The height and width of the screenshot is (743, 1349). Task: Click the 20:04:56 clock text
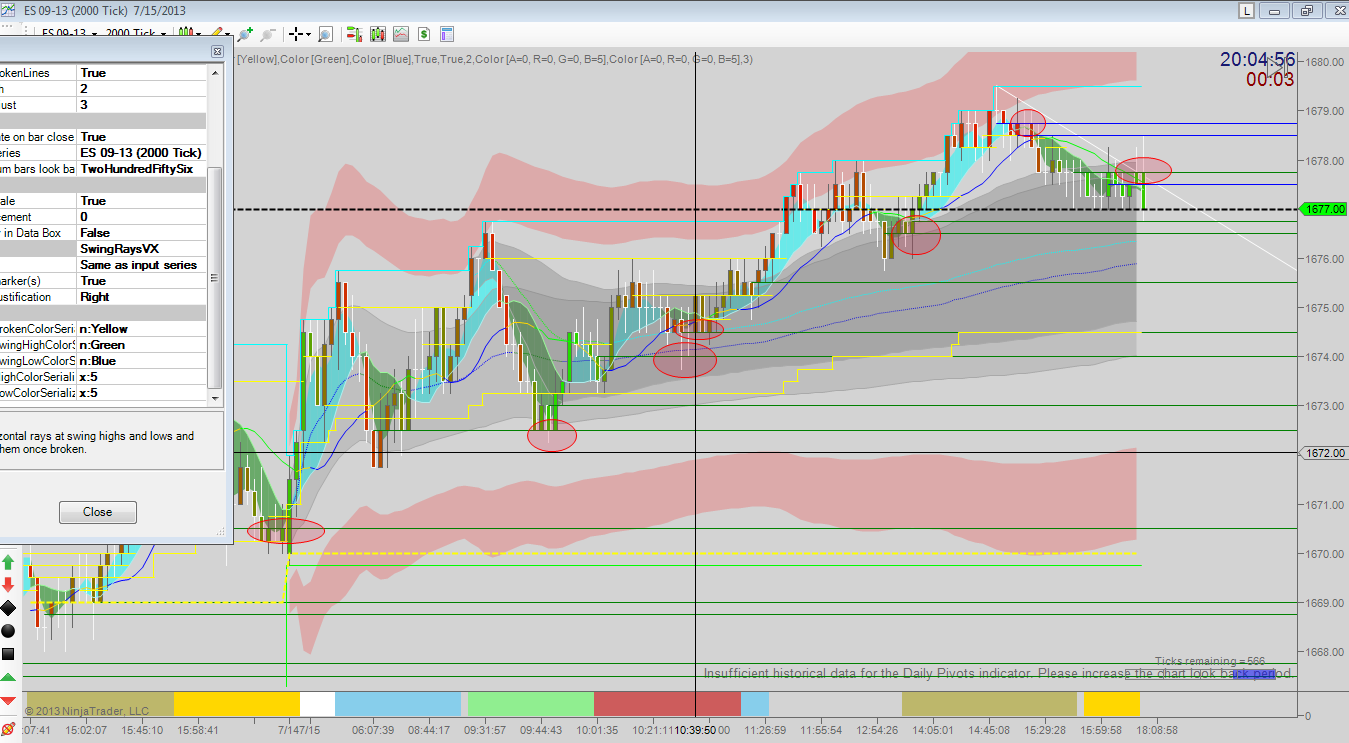click(x=1257, y=60)
